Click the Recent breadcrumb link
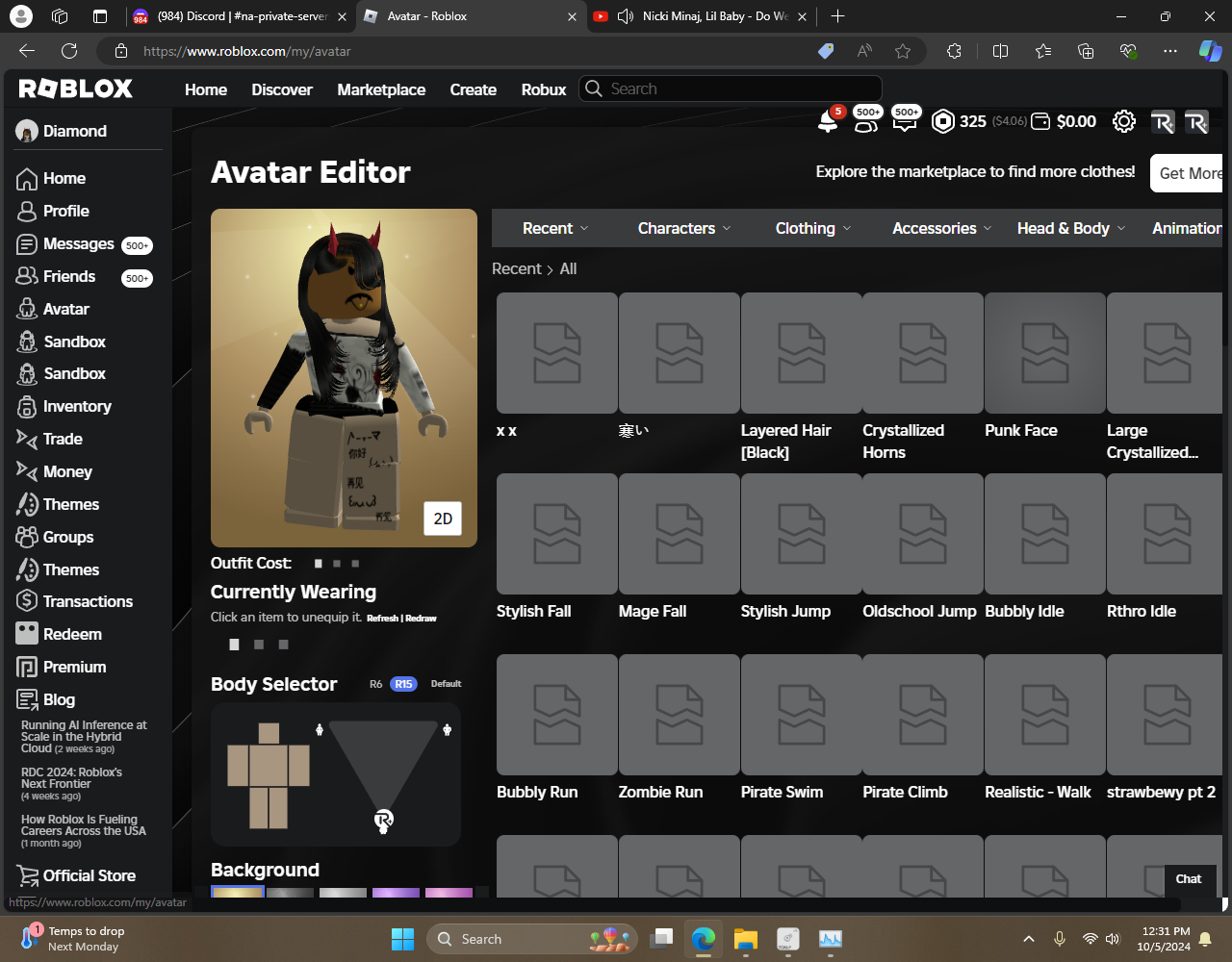 coord(517,269)
